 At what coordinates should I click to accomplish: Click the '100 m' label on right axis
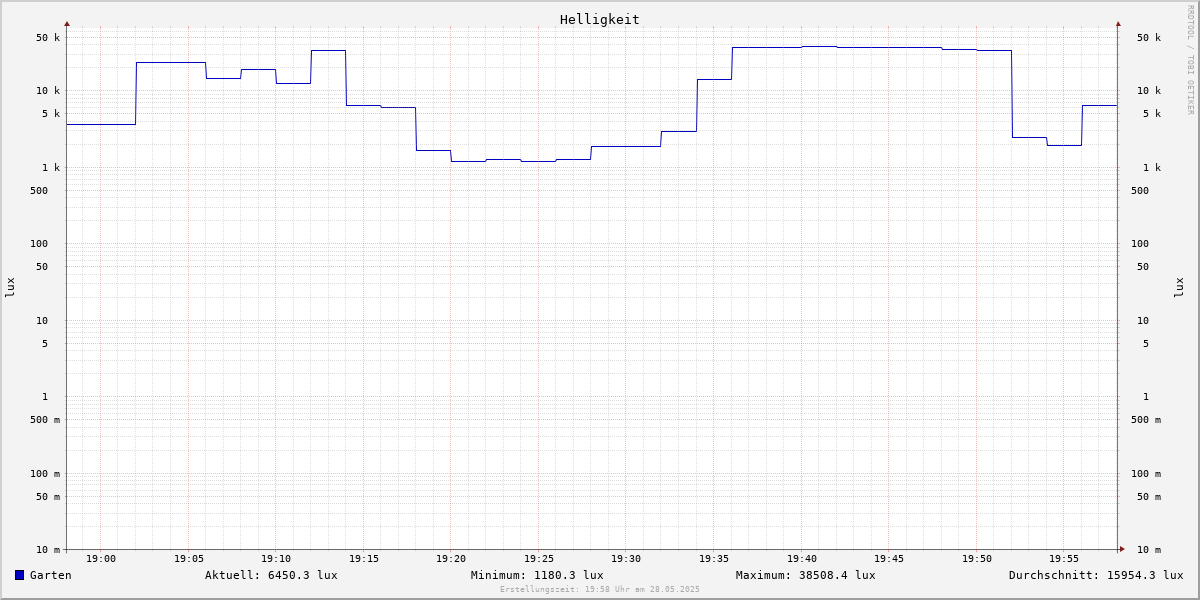[x=1146, y=474]
